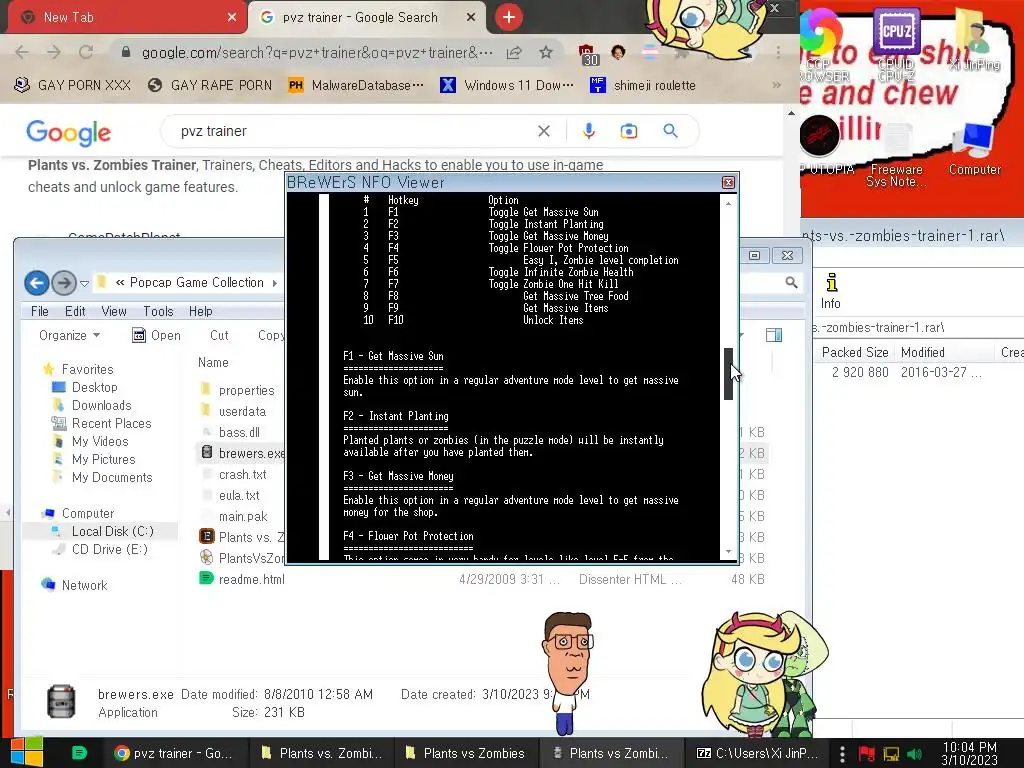The image size is (1024, 768).
Task: Click Chrome back navigation arrow
Action: (x=22, y=52)
